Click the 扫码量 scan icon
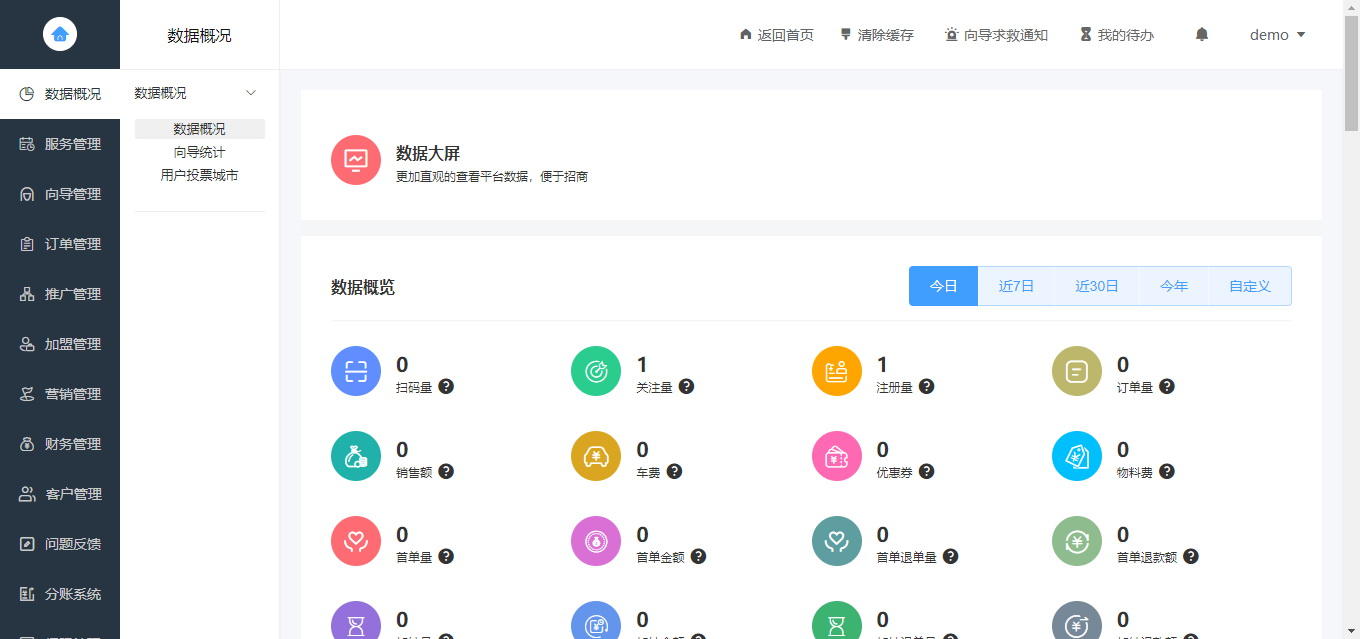Viewport: 1360px width, 639px height. pos(356,371)
